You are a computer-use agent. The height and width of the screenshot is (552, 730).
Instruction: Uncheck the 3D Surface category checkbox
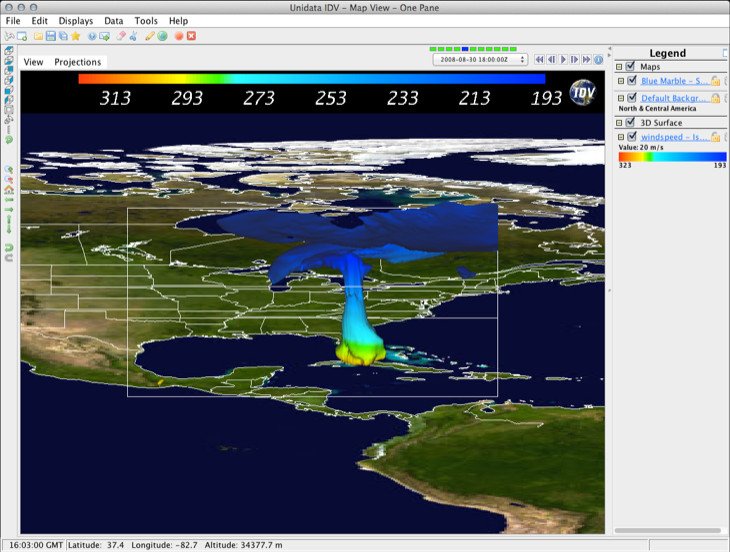coord(630,122)
